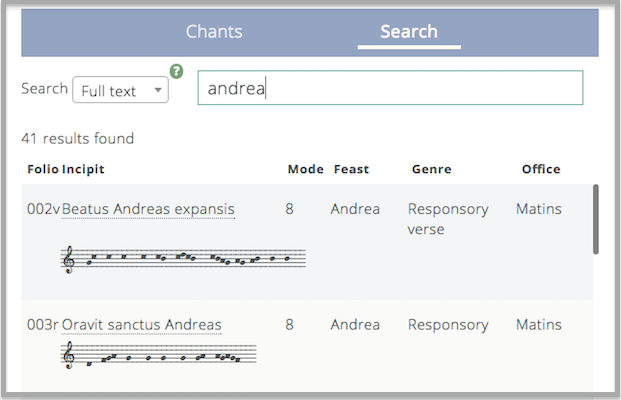Click the Mode column header

coord(305,169)
